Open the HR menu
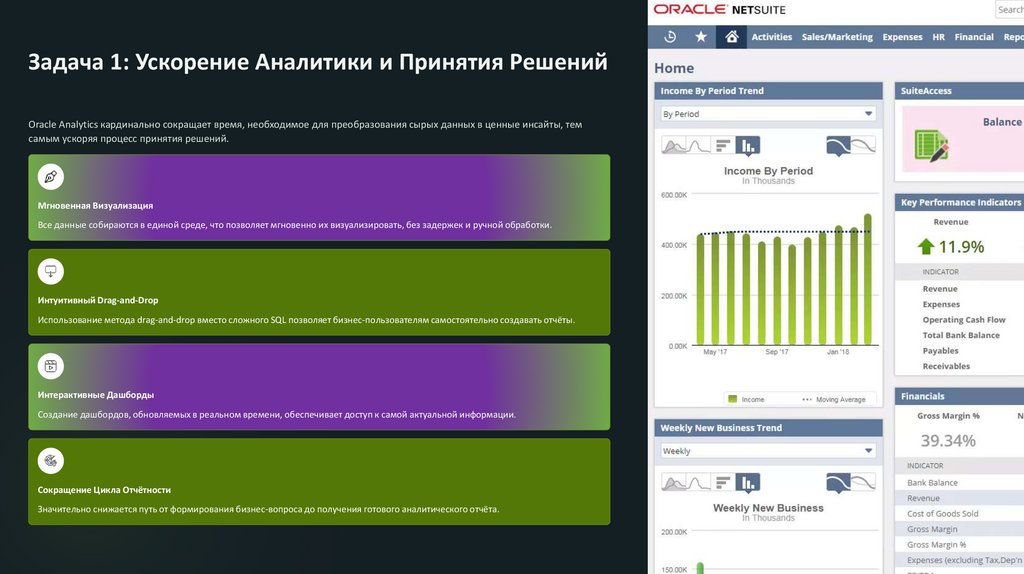Screen dimensions: 1024x574 [938, 37]
